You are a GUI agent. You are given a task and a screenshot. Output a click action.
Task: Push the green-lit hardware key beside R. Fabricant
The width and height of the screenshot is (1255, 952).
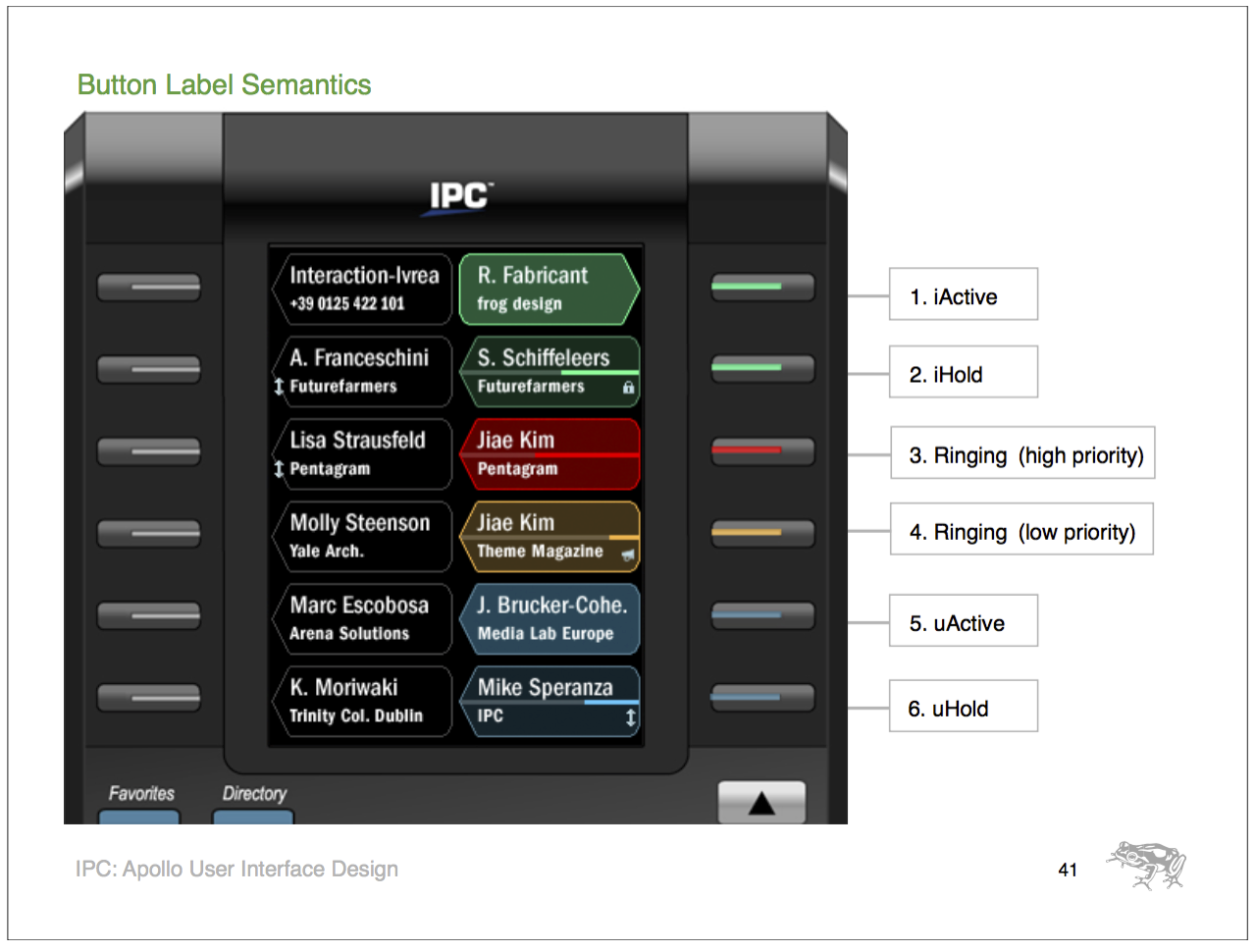coord(762,287)
